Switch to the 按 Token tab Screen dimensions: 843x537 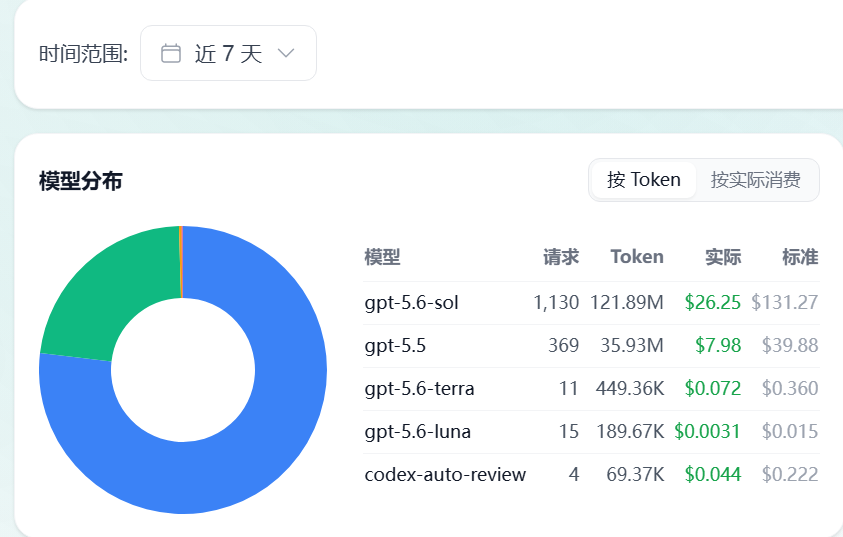(644, 180)
